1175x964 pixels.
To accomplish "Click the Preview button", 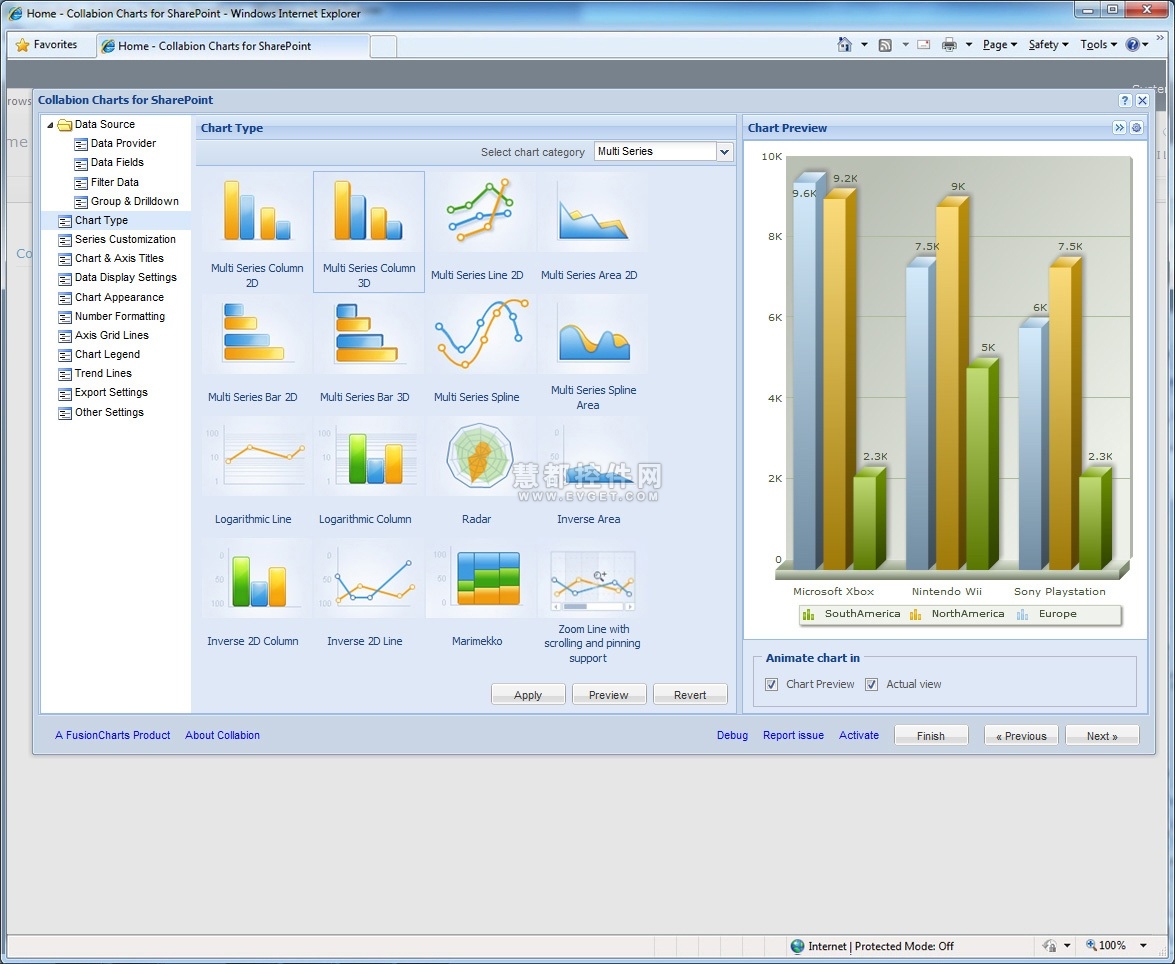I will [609, 695].
